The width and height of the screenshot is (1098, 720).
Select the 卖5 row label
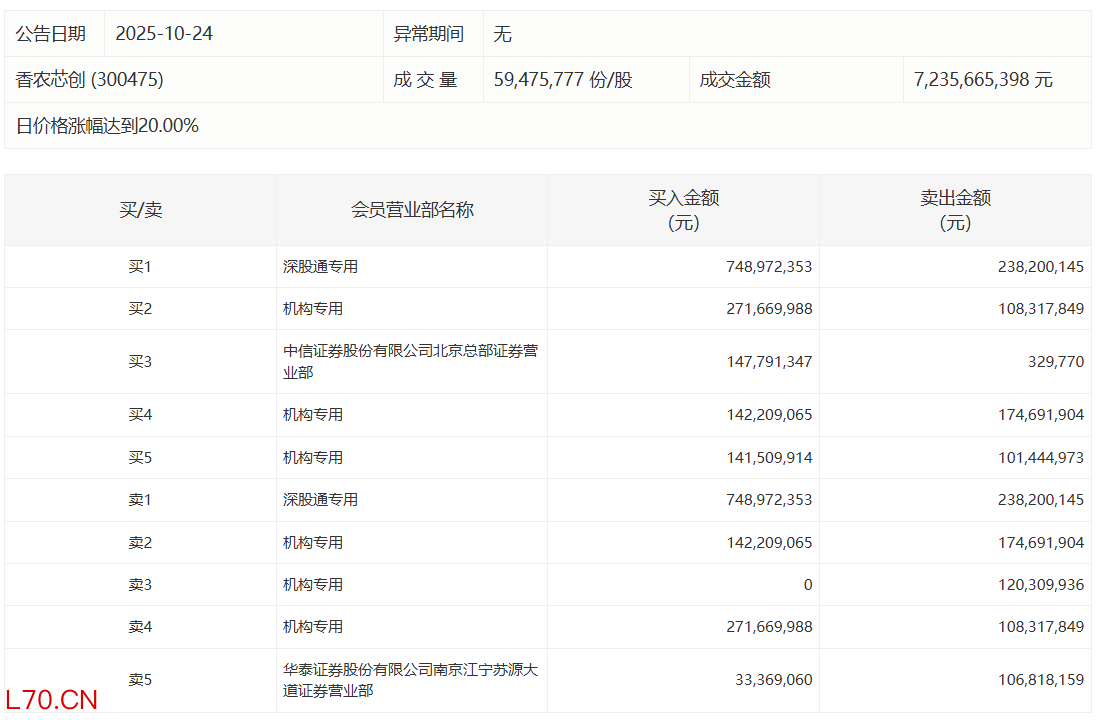(140, 679)
